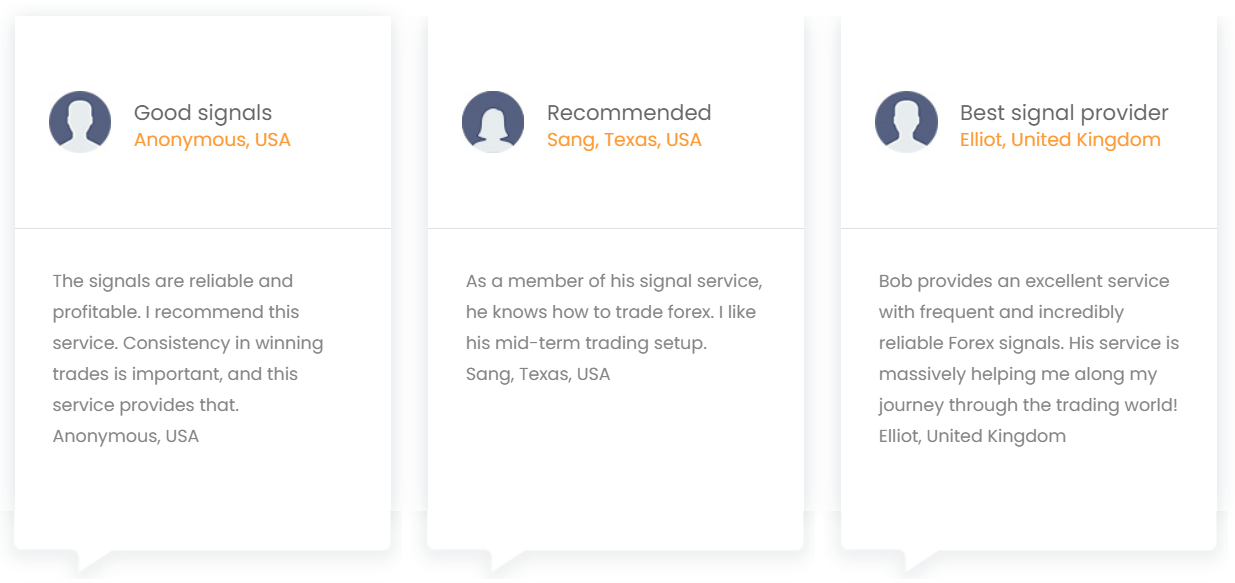The width and height of the screenshot is (1235, 583).
Task: Click the 'his mid-term trading setup' sentence
Action: (586, 343)
